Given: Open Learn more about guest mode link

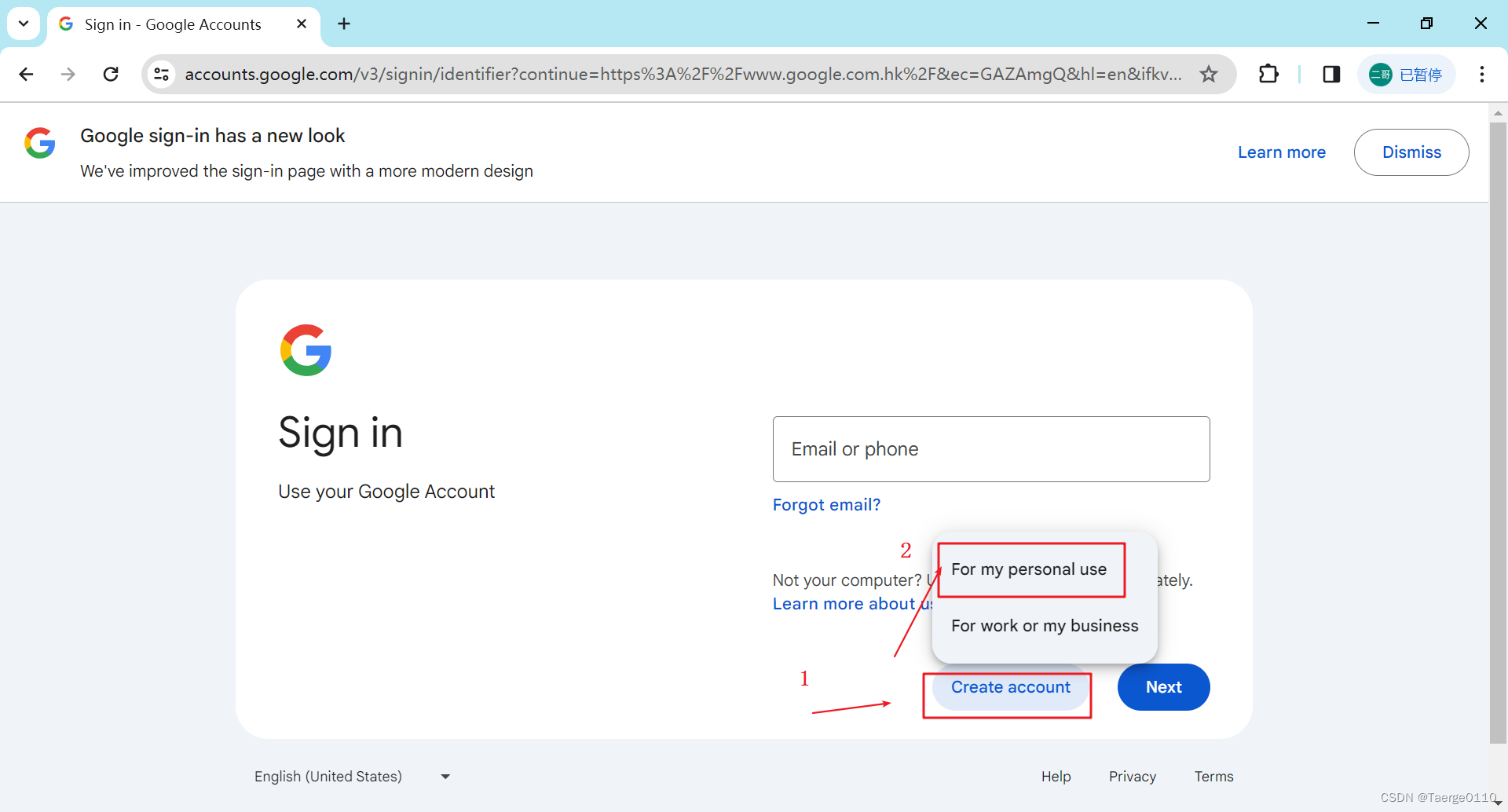Looking at the screenshot, I should 852,604.
